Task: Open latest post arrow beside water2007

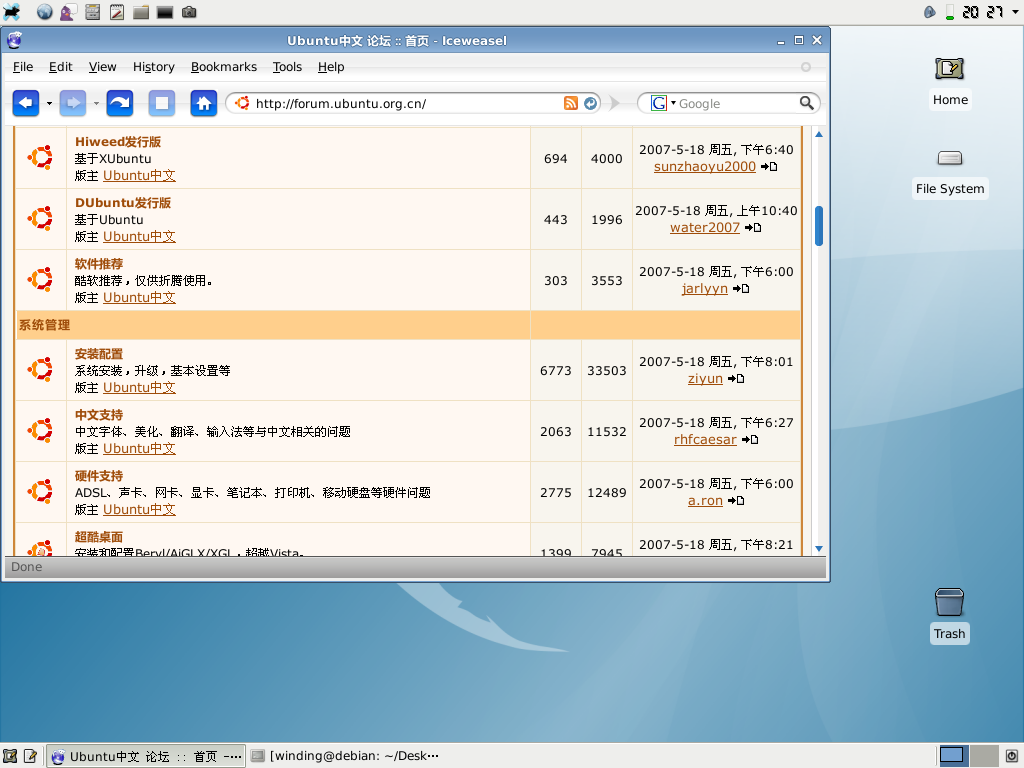Action: (753, 227)
